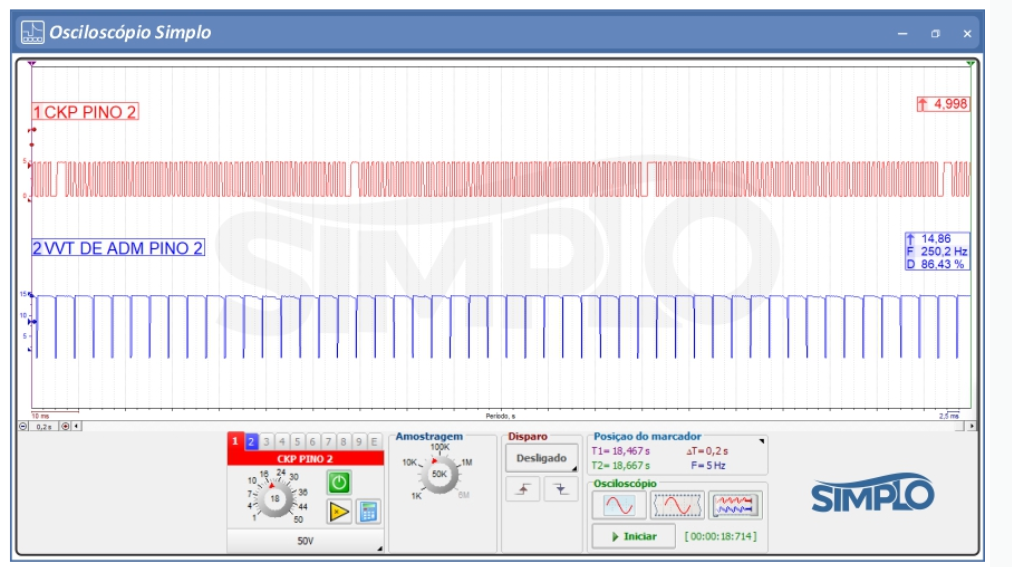The width and height of the screenshot is (1012, 567).
Task: Toggle channel power green button
Action: [339, 482]
